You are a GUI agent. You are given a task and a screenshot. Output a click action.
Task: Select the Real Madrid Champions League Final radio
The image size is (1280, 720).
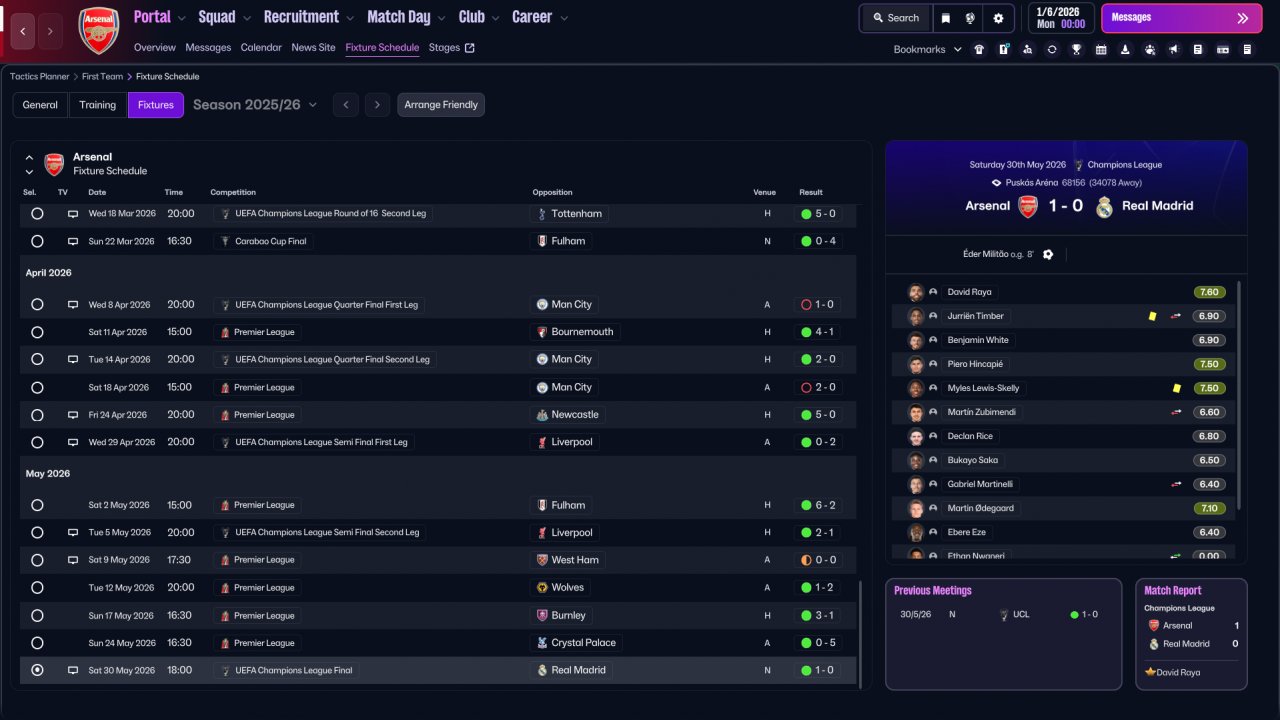click(x=37, y=670)
